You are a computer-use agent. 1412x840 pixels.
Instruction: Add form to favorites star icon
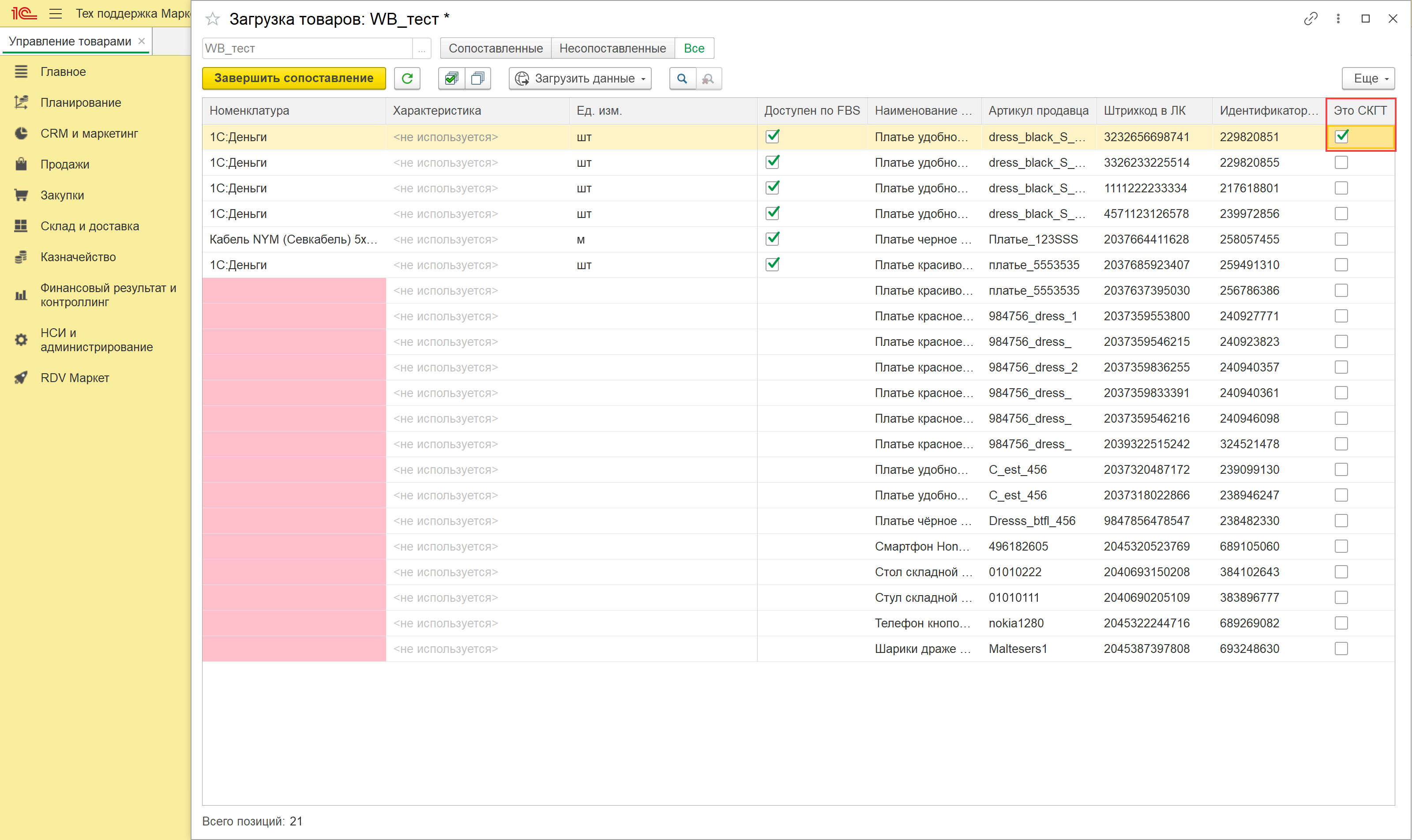pos(212,19)
